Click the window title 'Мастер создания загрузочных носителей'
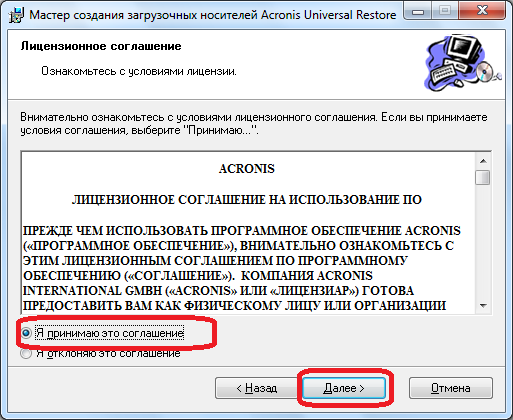 coord(143,15)
